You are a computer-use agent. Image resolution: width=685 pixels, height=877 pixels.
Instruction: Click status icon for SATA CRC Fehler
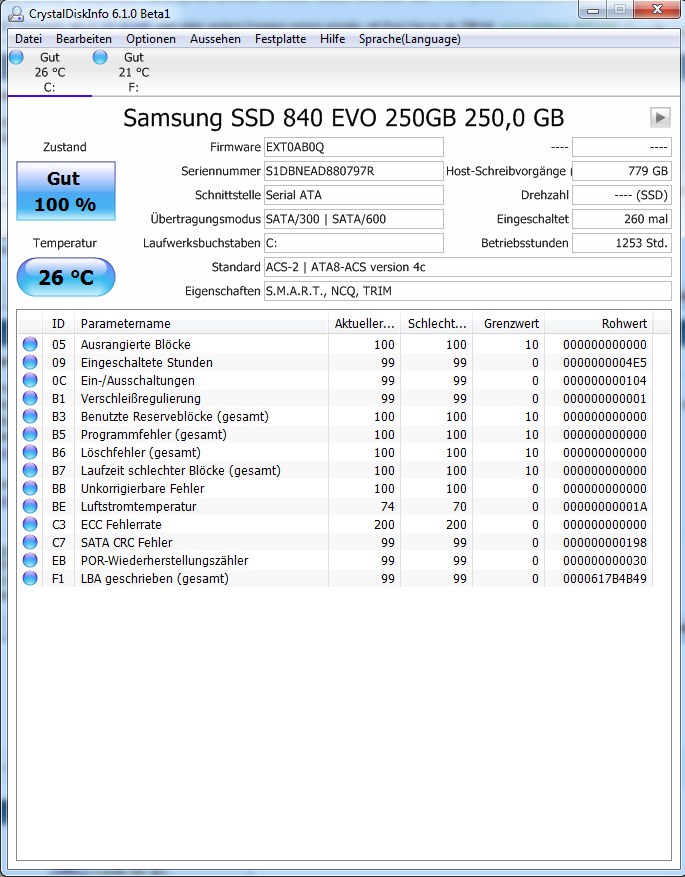pos(30,543)
